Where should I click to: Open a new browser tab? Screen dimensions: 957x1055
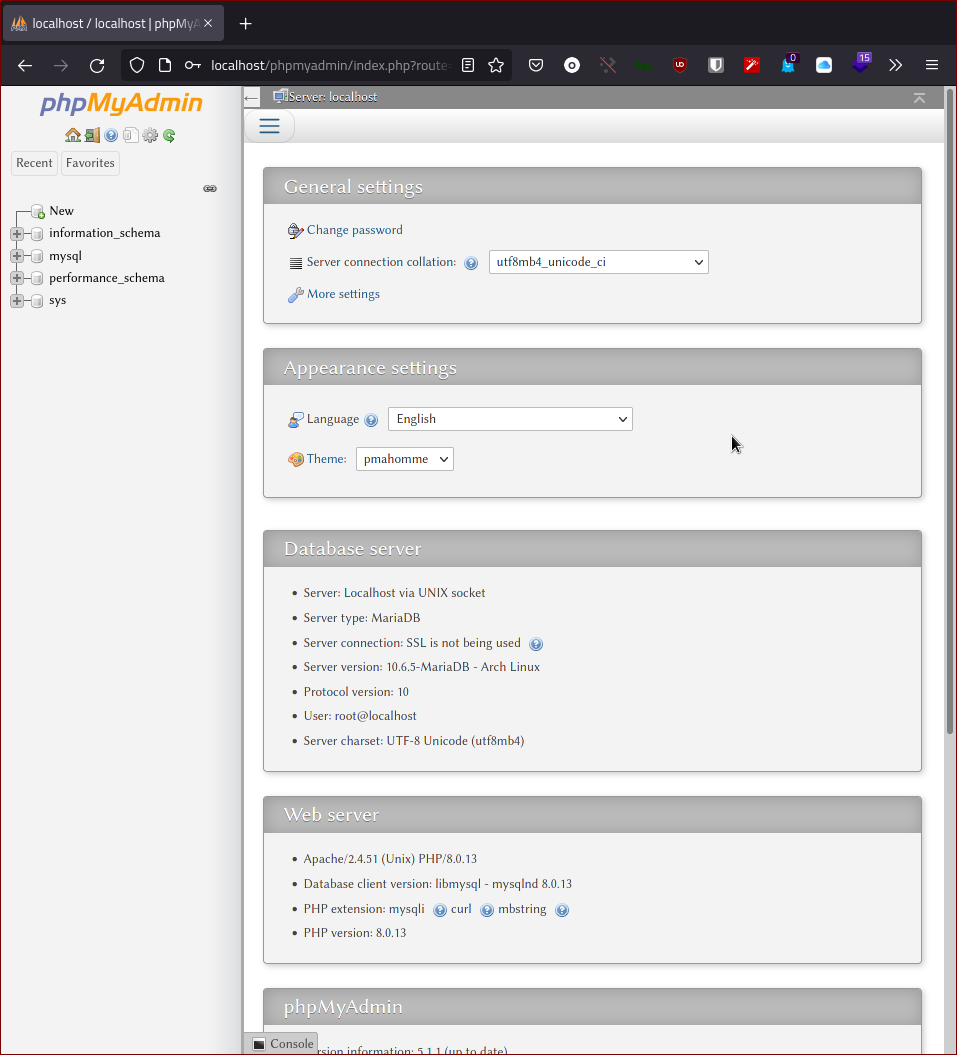(x=246, y=24)
